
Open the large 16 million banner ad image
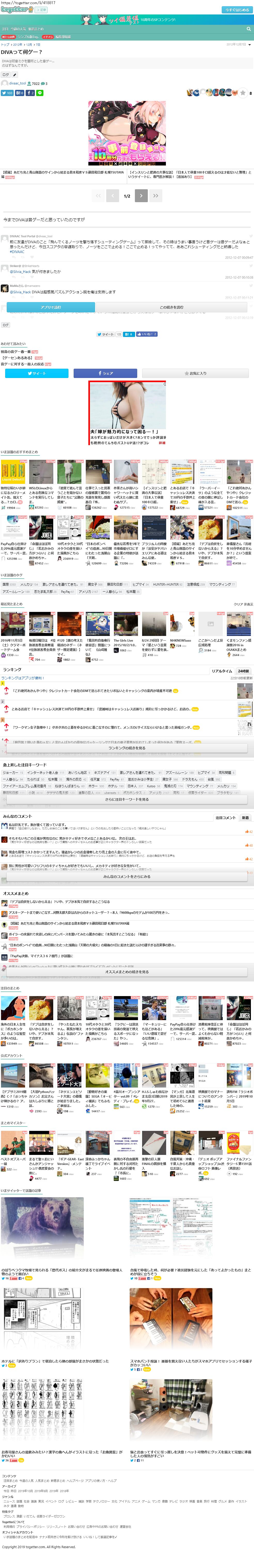tap(127, 133)
